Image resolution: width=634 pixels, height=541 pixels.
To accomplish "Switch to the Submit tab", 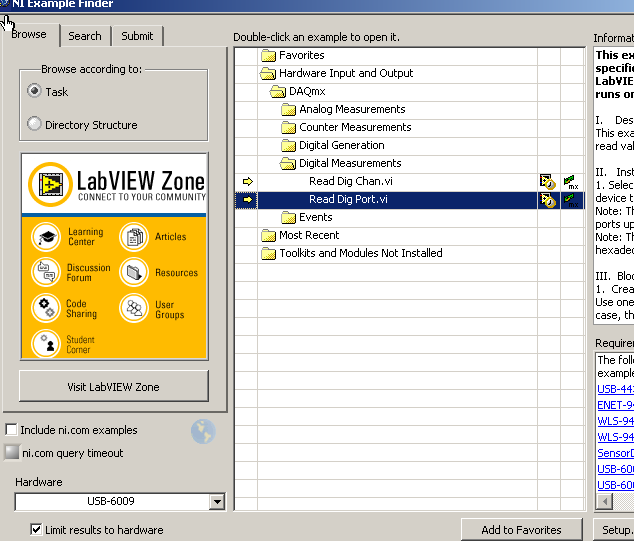I will (137, 36).
